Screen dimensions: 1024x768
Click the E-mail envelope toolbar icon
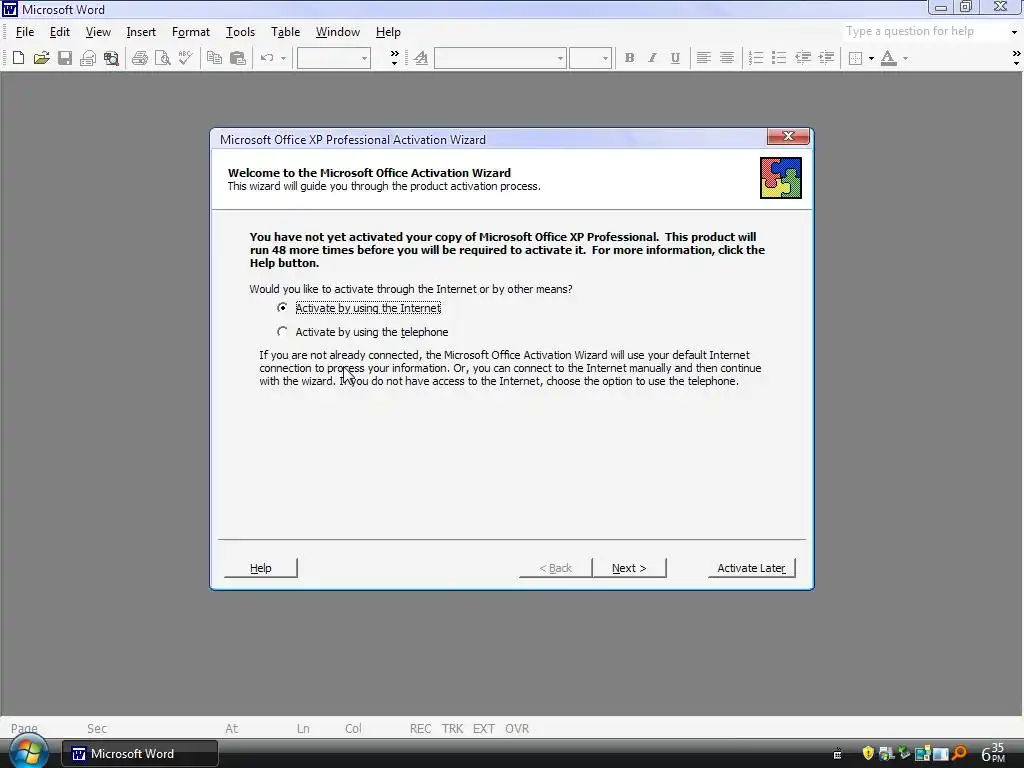88,58
